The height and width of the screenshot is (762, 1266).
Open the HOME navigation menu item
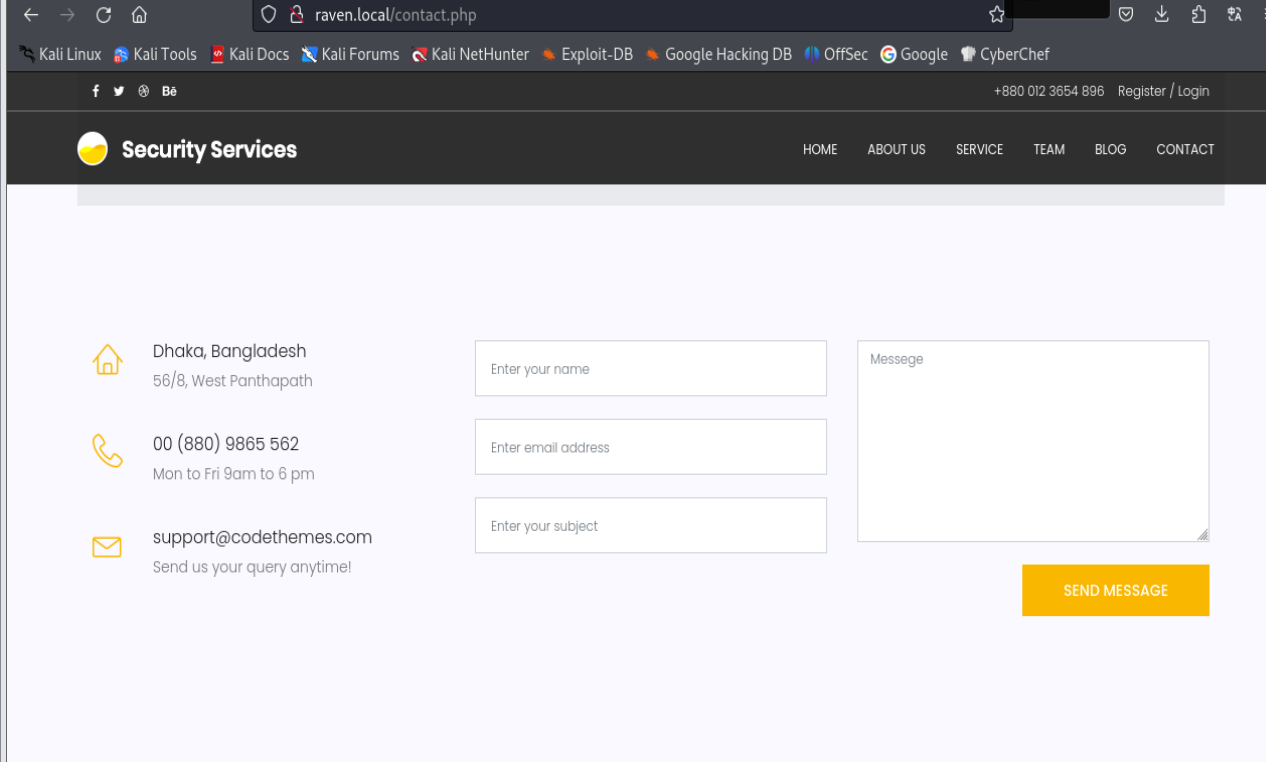pyautogui.click(x=819, y=149)
